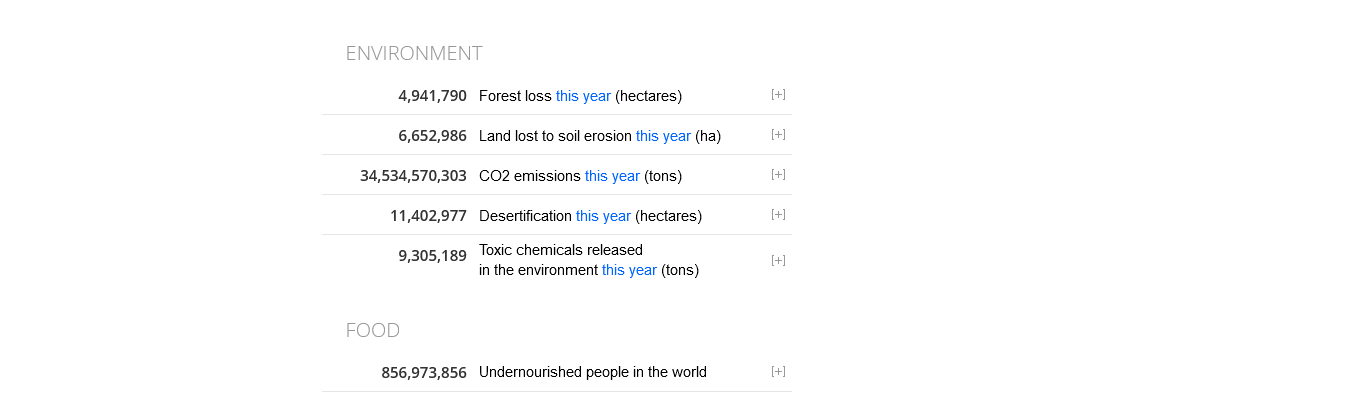The width and height of the screenshot is (1348, 400).
Task: Click the Forest loss counter 4,941,790
Action: [x=432, y=96]
